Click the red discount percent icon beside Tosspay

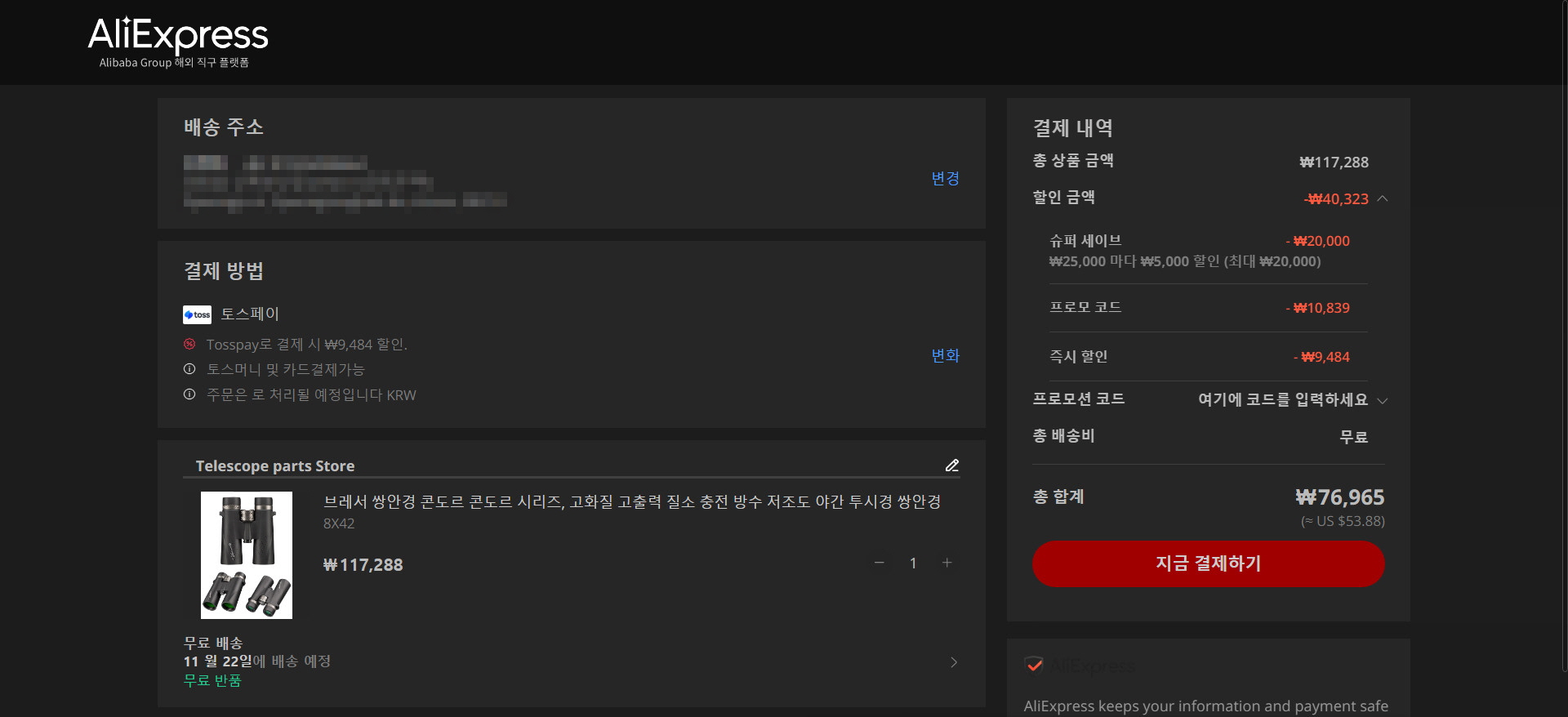coord(189,344)
